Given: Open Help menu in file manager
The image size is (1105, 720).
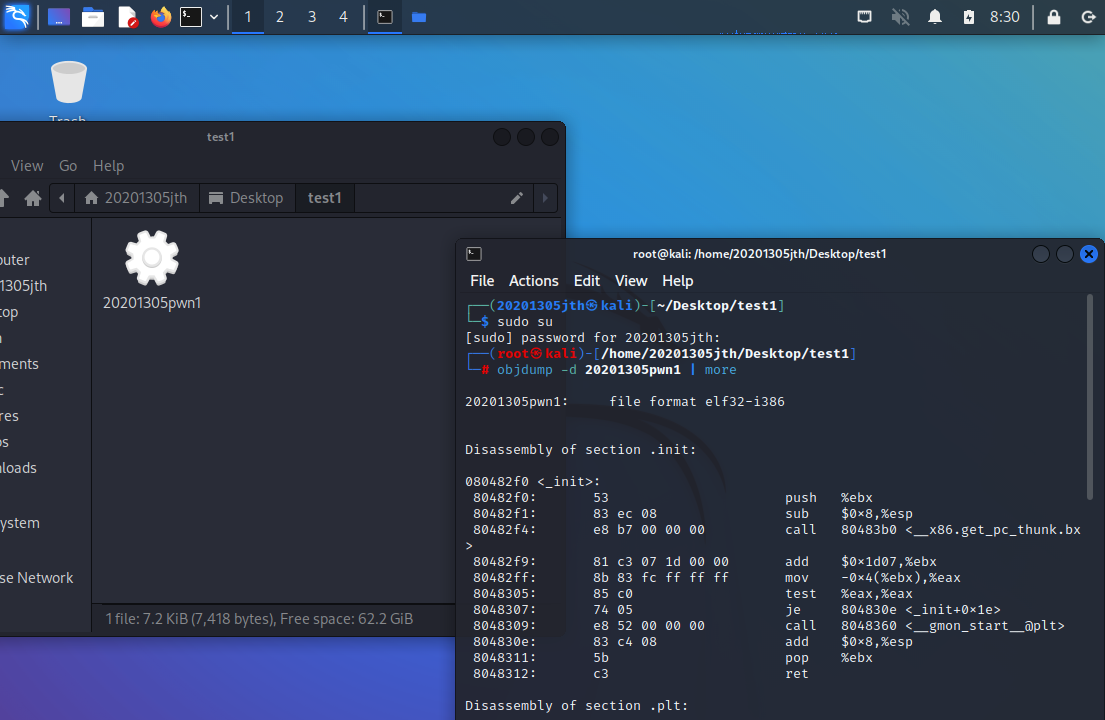Looking at the screenshot, I should tap(108, 166).
